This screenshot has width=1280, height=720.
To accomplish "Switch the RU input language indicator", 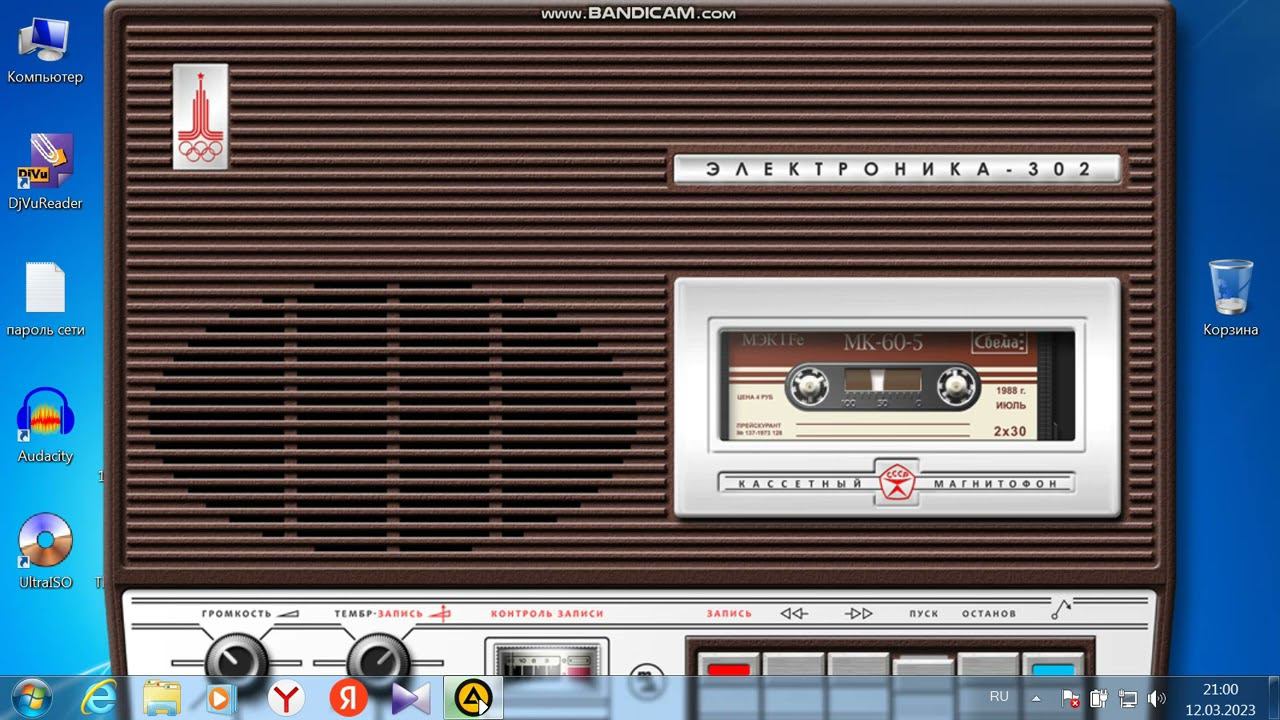I will pyautogui.click(x=999, y=697).
